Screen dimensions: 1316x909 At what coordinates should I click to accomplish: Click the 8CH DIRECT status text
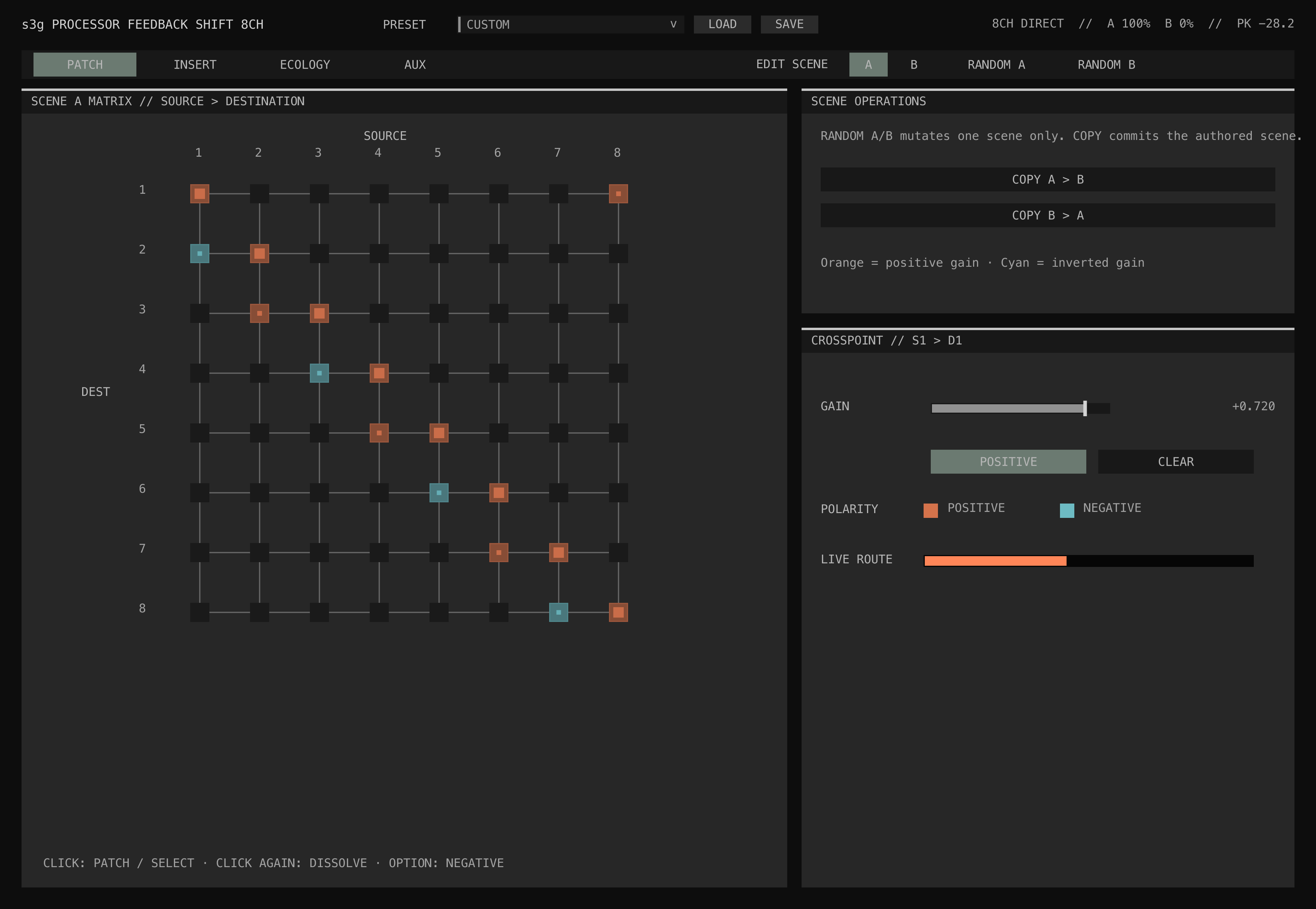click(1028, 24)
